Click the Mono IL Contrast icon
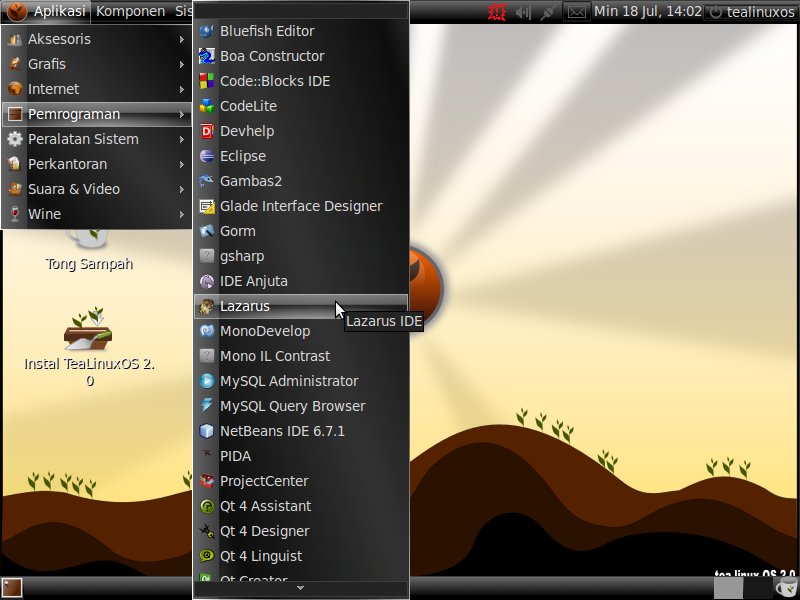800x600 pixels. pos(207,356)
